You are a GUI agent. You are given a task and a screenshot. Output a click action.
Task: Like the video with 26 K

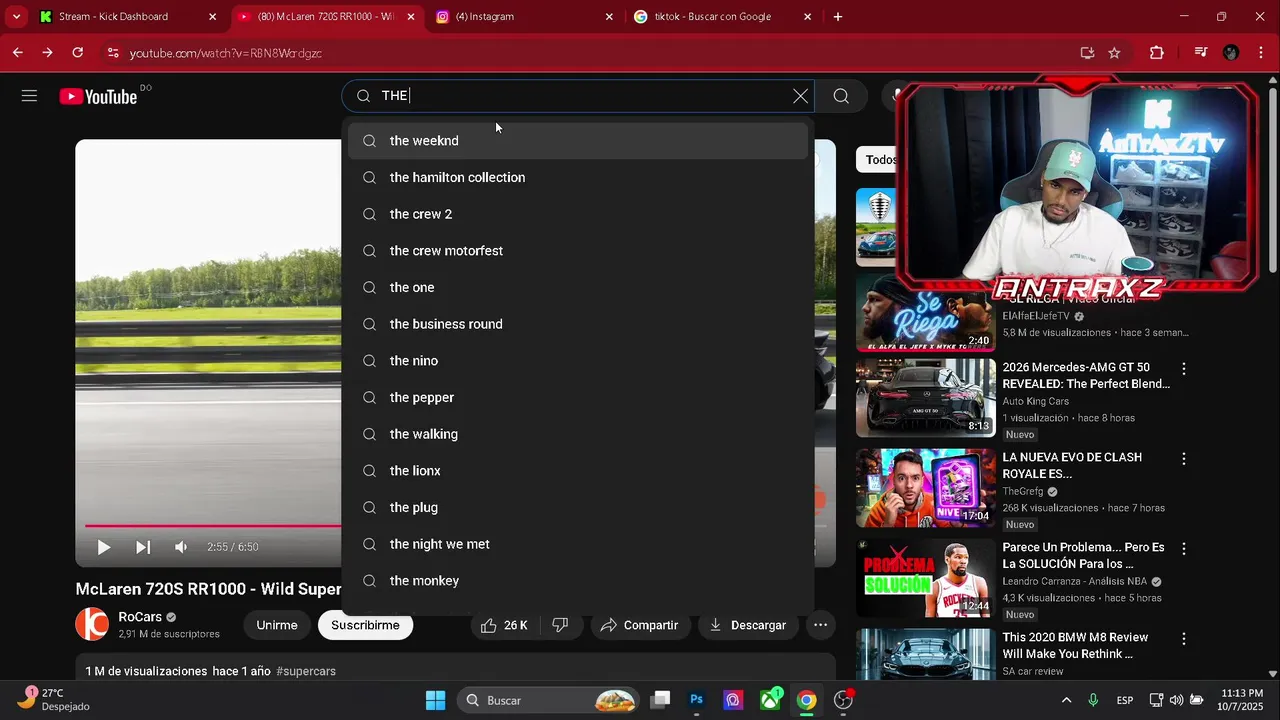tap(504, 625)
